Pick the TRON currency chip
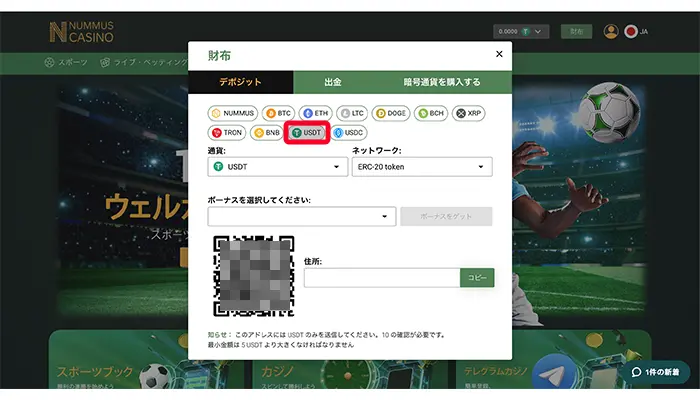This screenshot has width=700, height=400. coord(228,132)
